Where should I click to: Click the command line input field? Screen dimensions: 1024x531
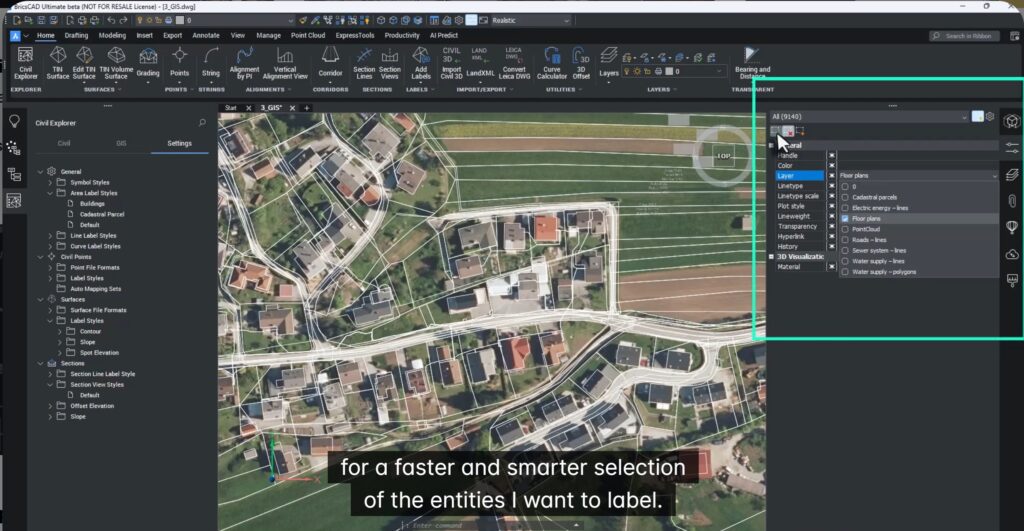[490, 525]
